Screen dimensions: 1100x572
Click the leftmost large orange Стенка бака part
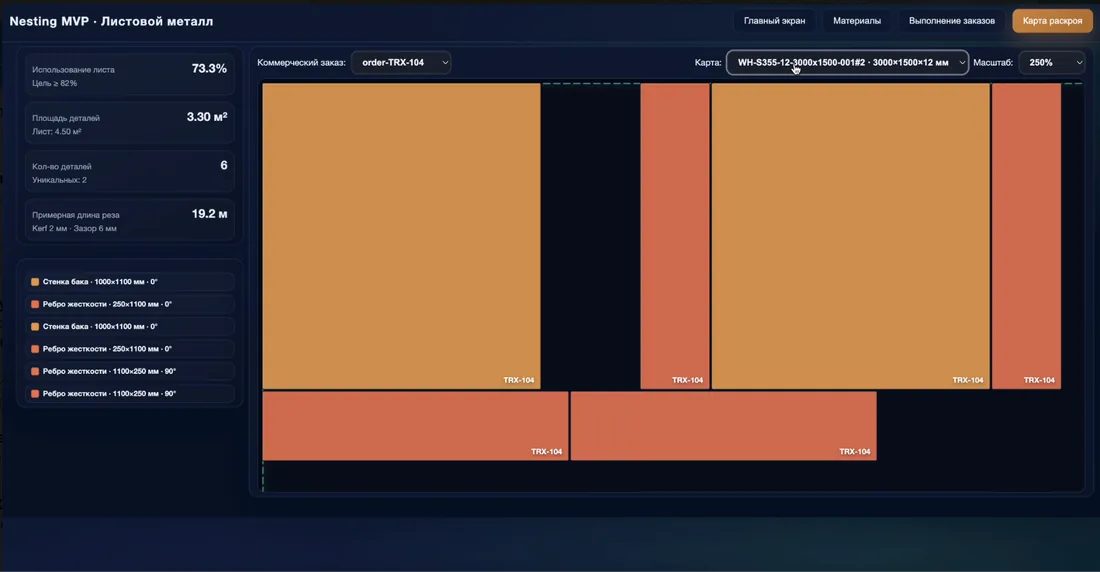coord(401,236)
